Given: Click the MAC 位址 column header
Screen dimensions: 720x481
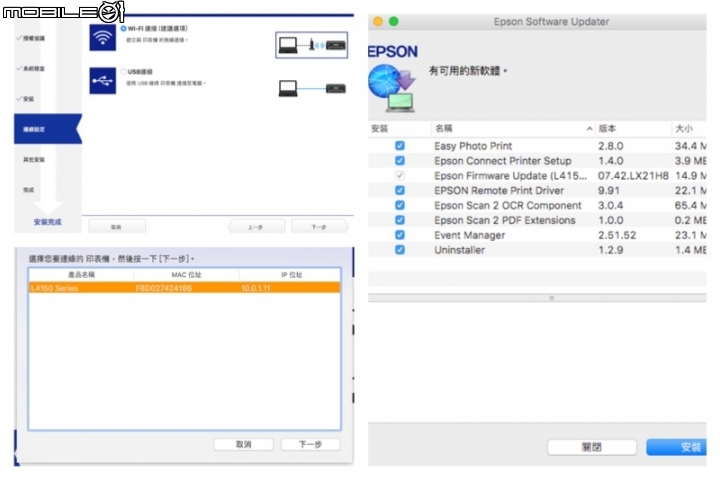Looking at the screenshot, I should pyautogui.click(x=186, y=274).
